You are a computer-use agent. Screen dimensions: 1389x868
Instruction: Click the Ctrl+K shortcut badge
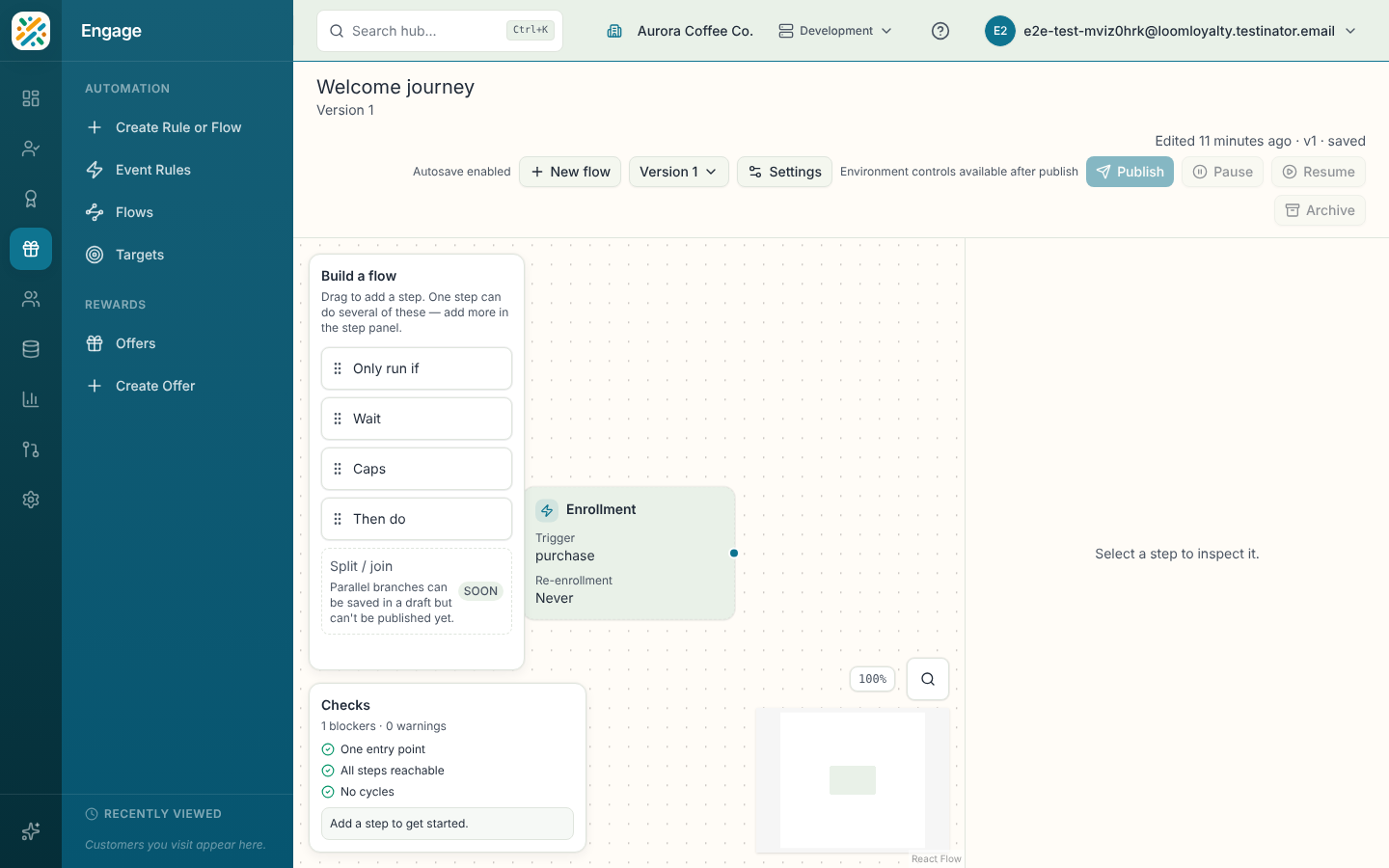(531, 30)
